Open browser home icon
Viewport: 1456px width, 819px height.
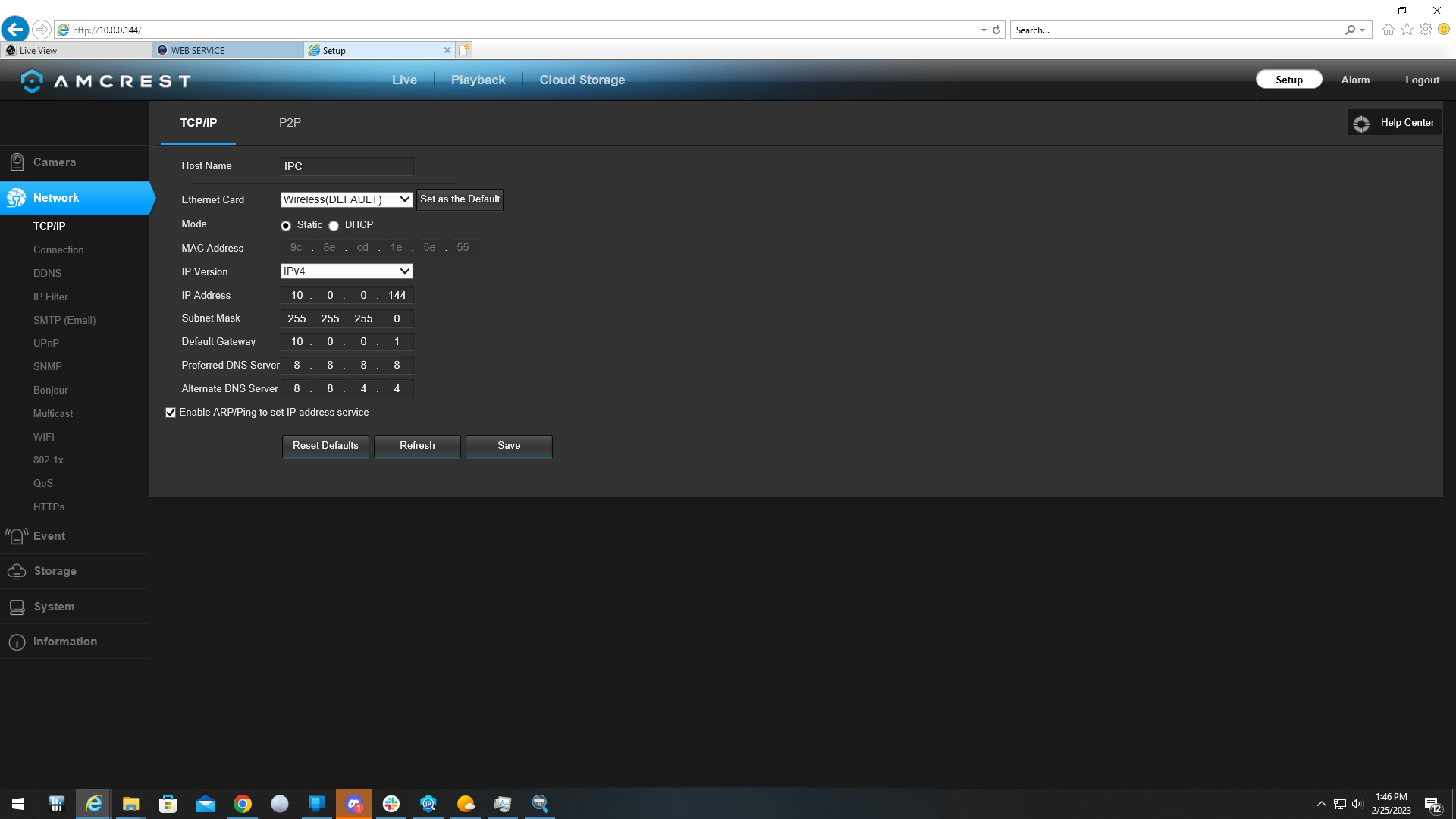click(1388, 30)
